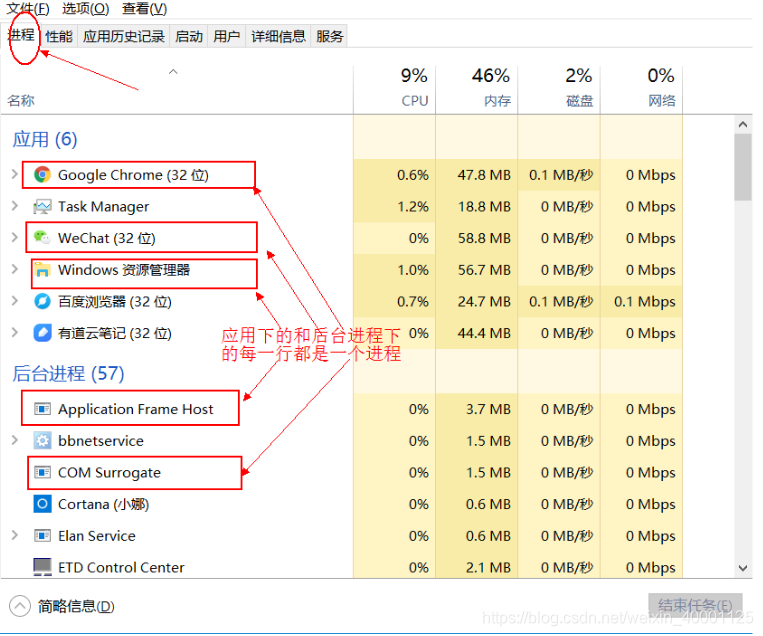The height and width of the screenshot is (636, 763).
Task: Expand the 有道云笔记 process group
Action: click(15, 333)
